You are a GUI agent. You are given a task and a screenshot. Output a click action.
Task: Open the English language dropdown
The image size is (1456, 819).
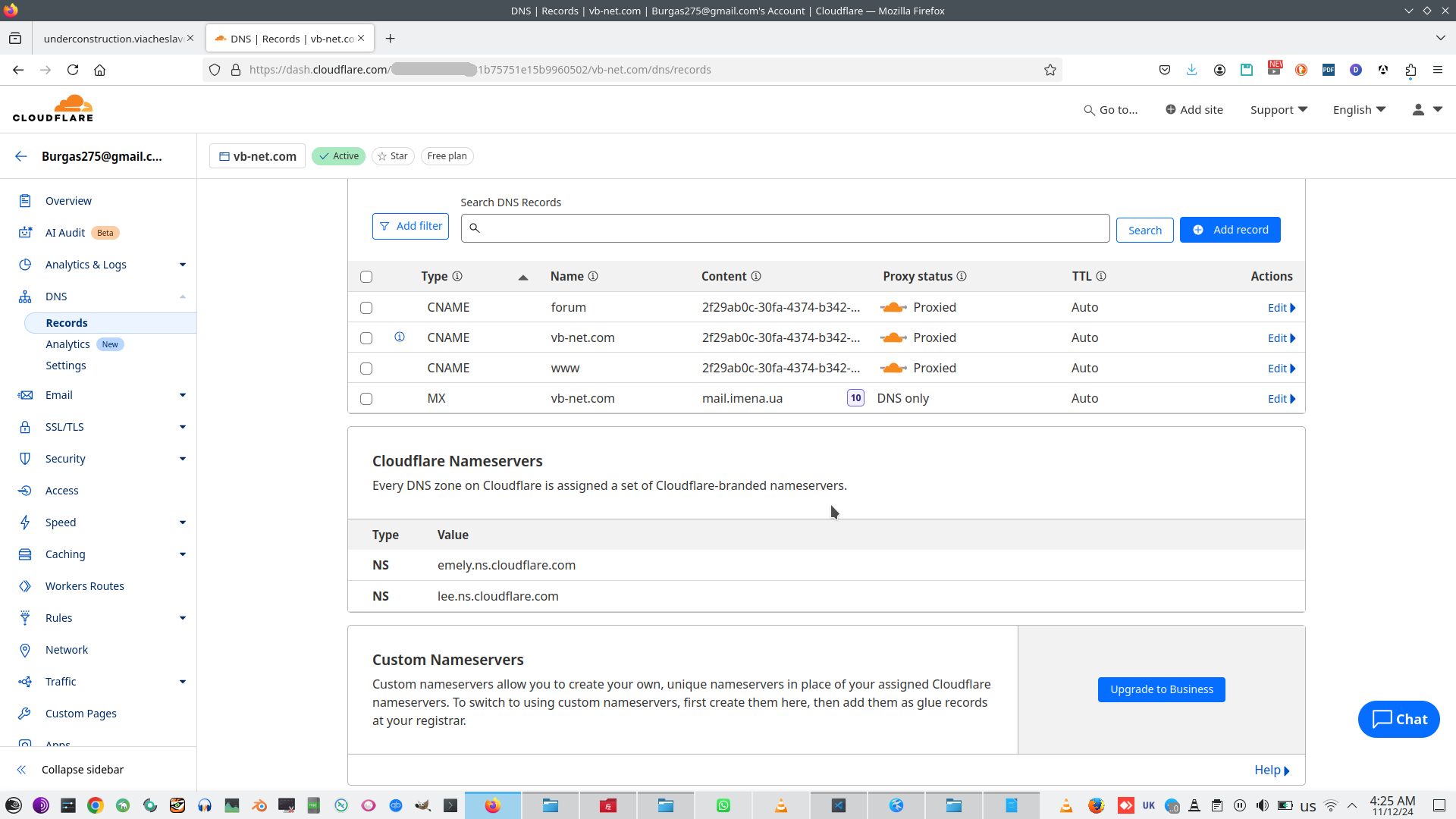1359,110
